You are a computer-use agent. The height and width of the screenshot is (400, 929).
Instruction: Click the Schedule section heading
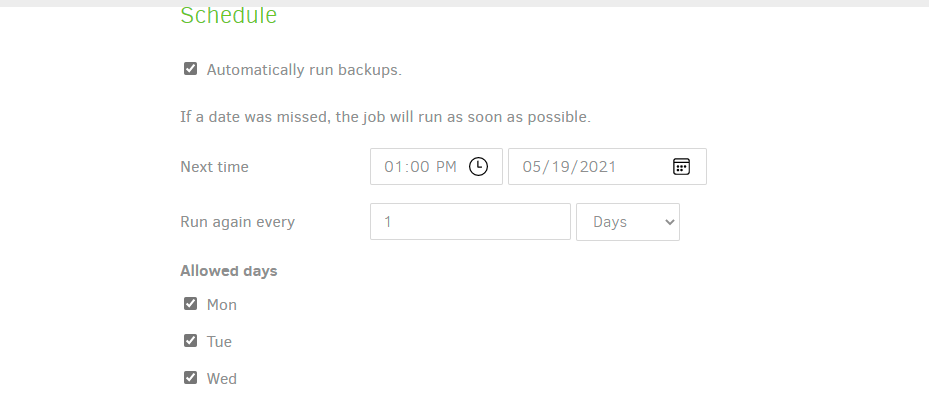229,15
